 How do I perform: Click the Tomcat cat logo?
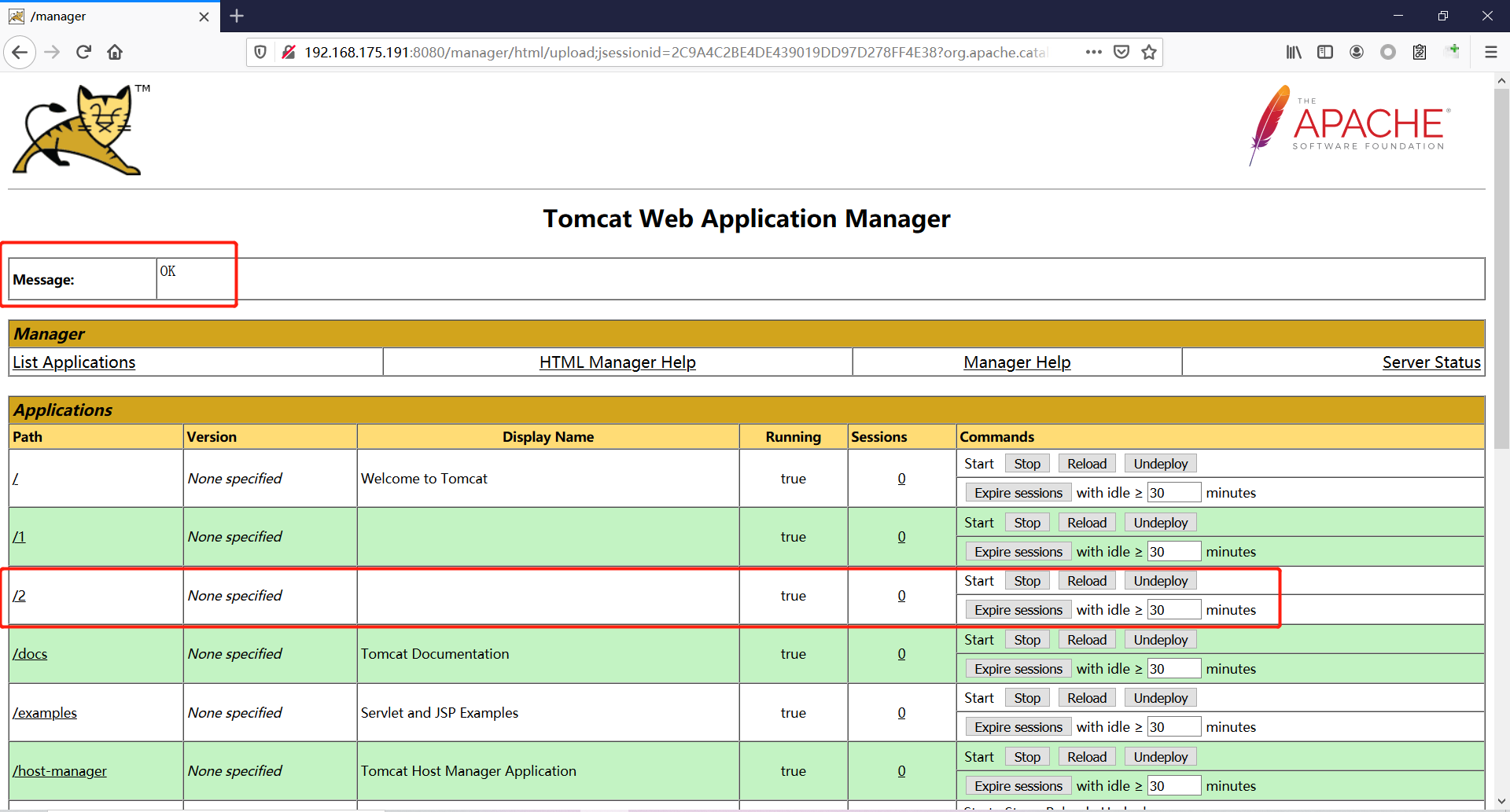pos(79,129)
